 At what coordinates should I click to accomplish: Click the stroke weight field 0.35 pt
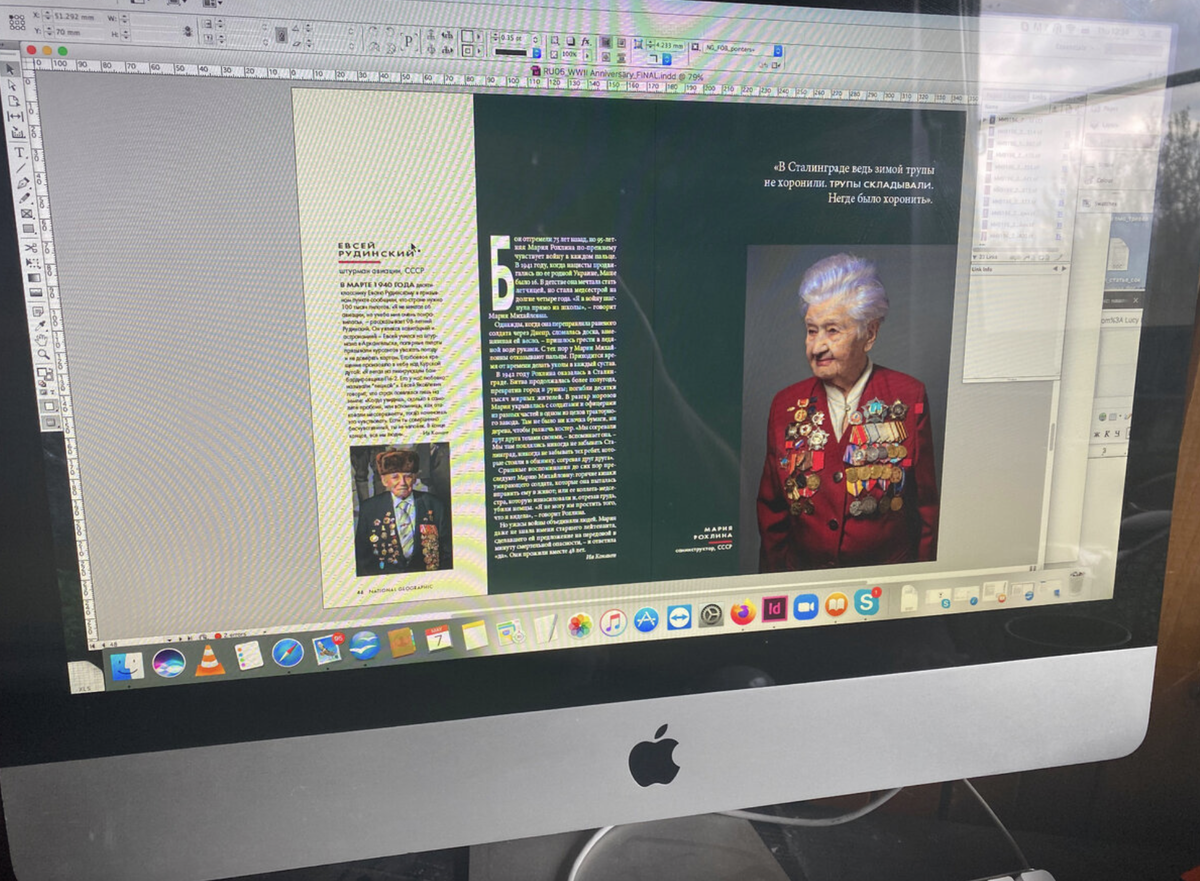click(512, 38)
